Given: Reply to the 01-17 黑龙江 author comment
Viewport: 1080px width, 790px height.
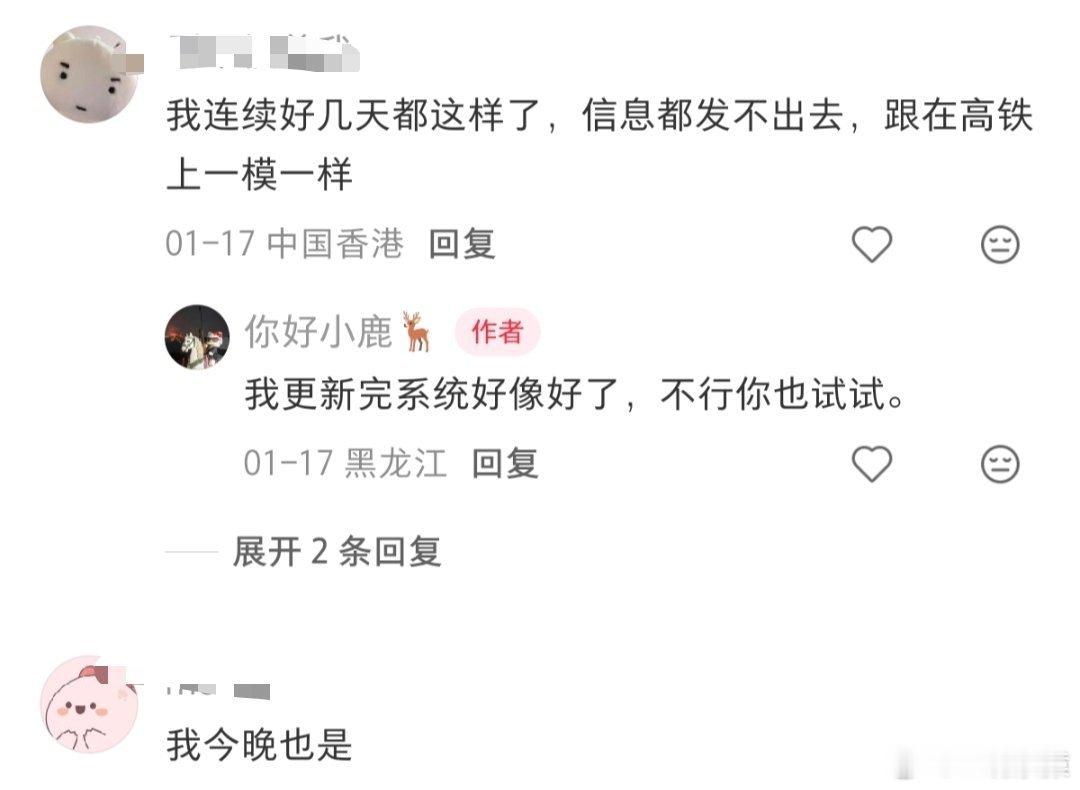Looking at the screenshot, I should 505,464.
